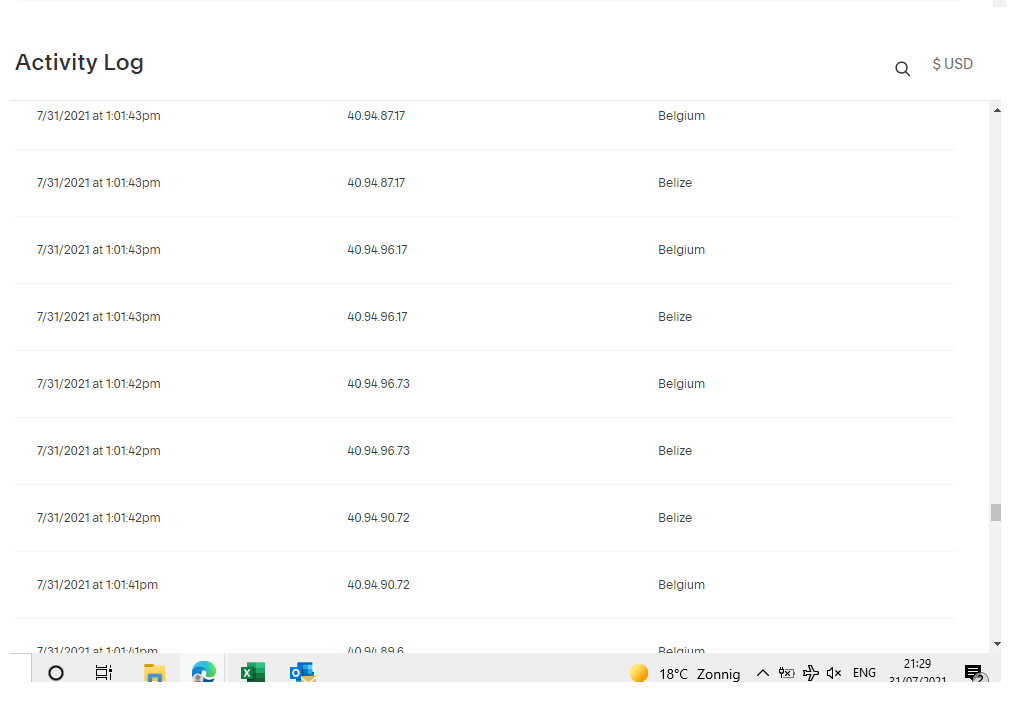
Task: Click timestamp in the 40.94.96.17 Belgium row
Action: point(99,250)
